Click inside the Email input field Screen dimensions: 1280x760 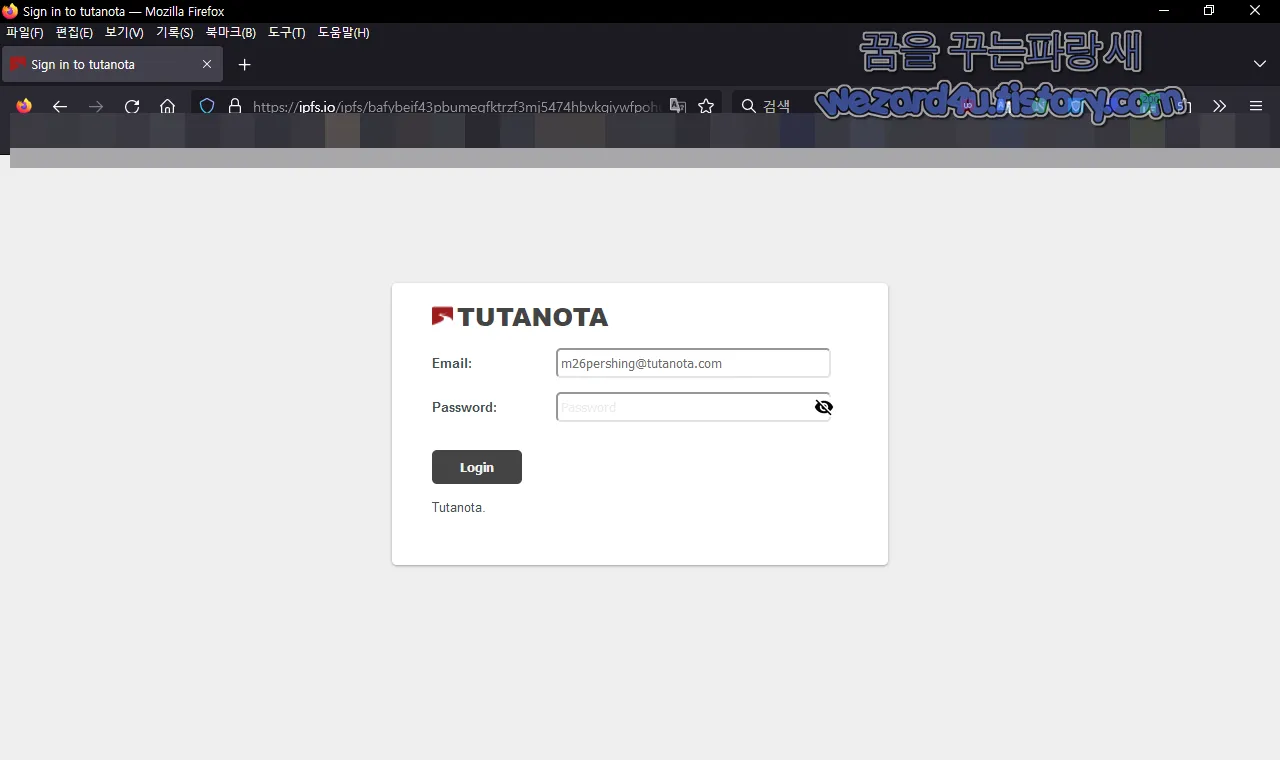[692, 363]
